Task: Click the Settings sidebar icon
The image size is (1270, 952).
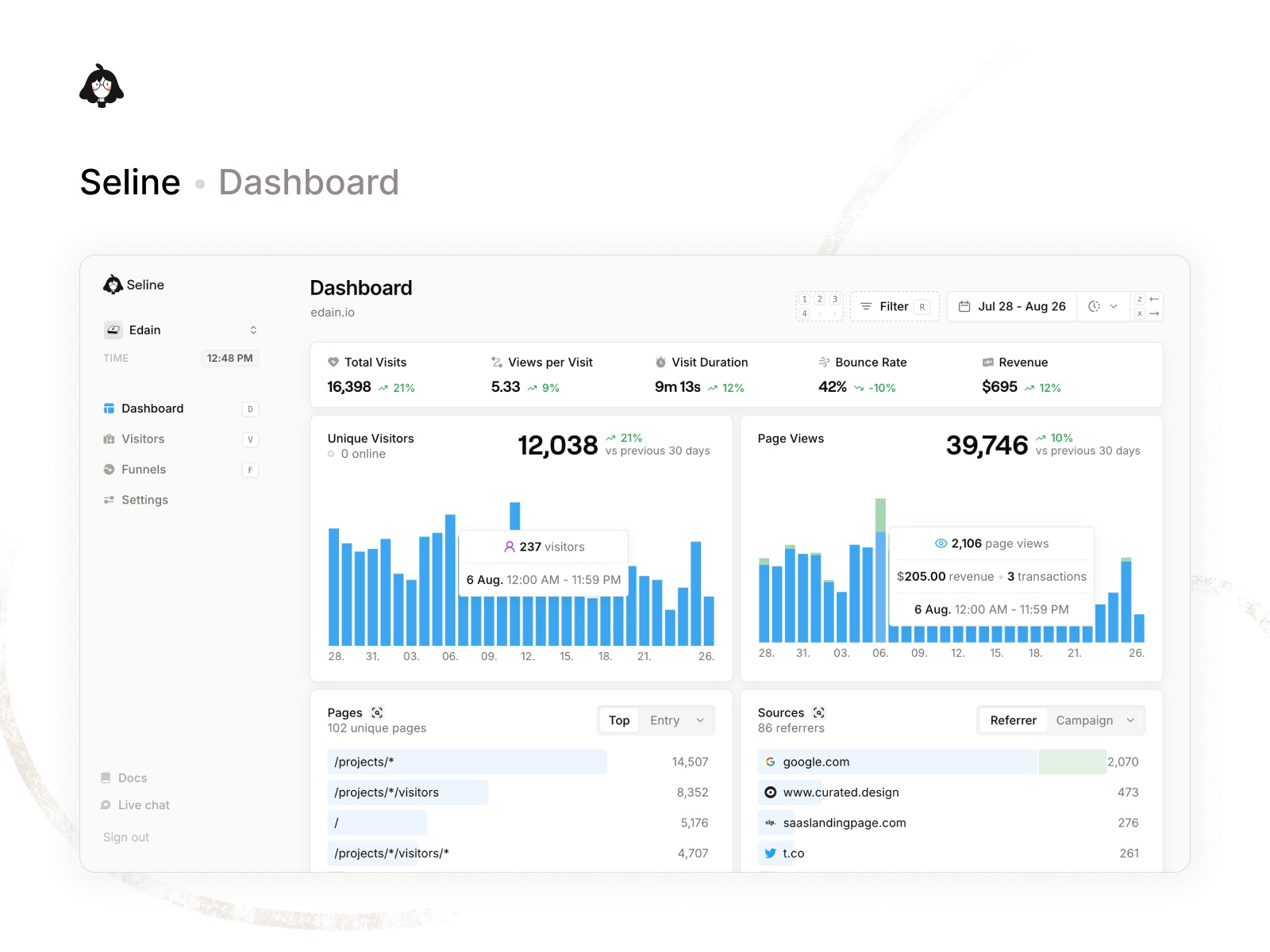Action: pos(109,500)
